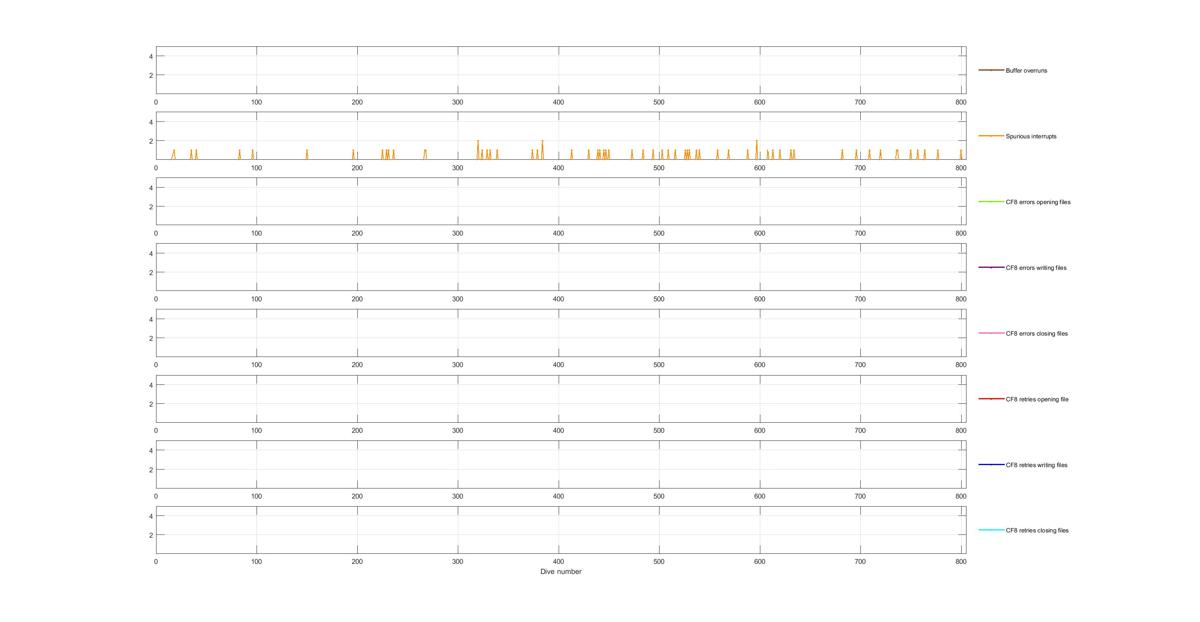Select the CF8 errors writing files legend text
1200x622 pixels.
click(1036, 268)
